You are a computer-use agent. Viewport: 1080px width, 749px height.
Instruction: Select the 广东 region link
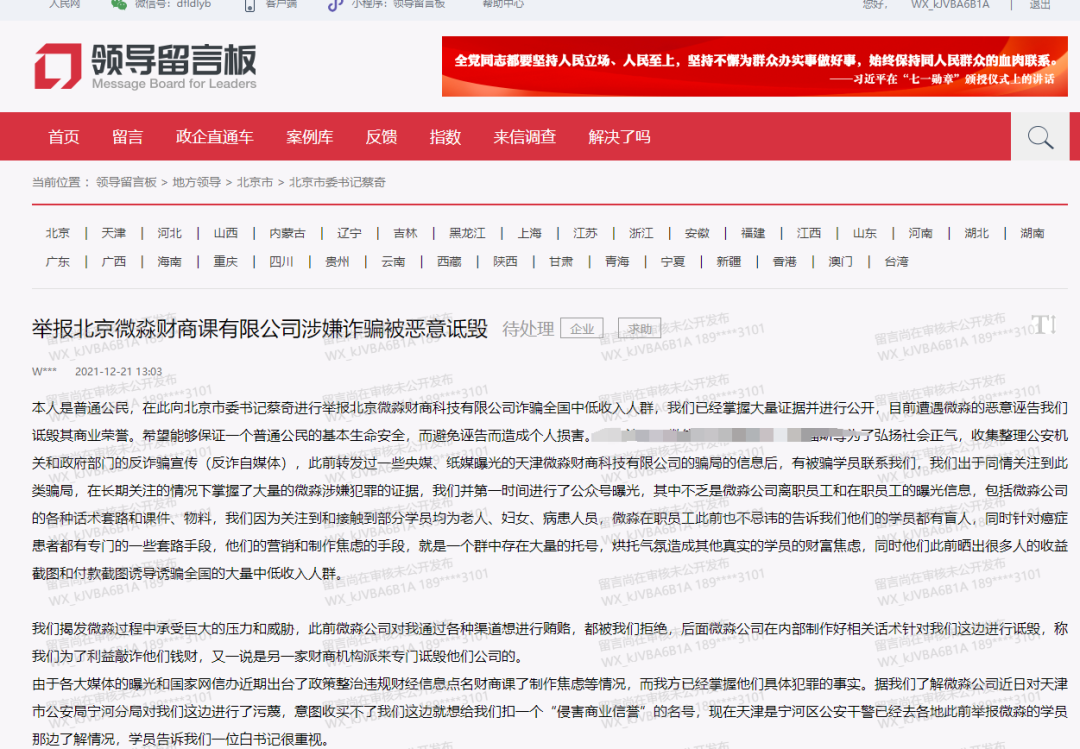[58, 261]
